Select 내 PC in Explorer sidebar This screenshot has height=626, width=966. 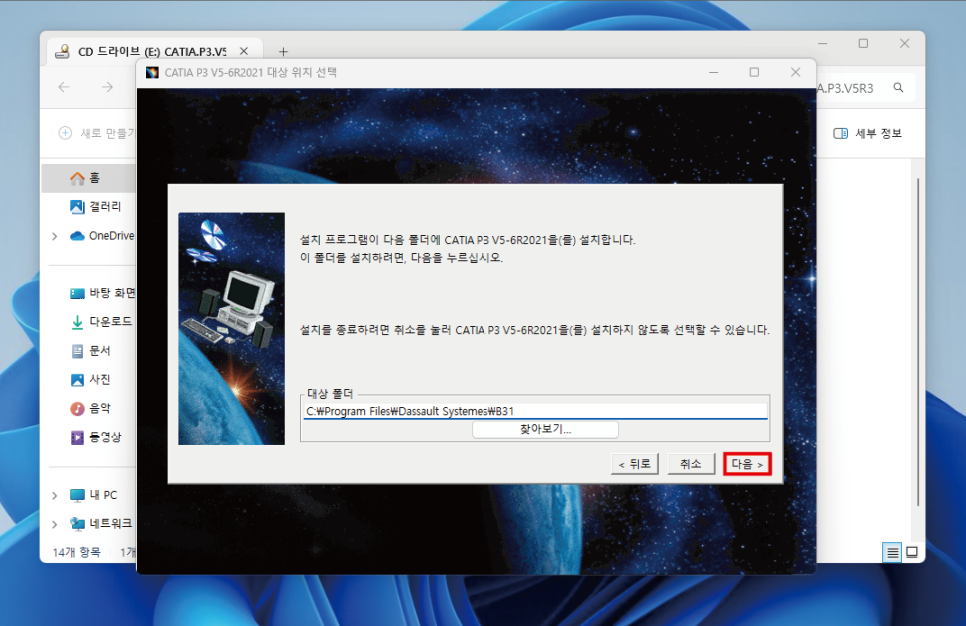pyautogui.click(x=93, y=495)
